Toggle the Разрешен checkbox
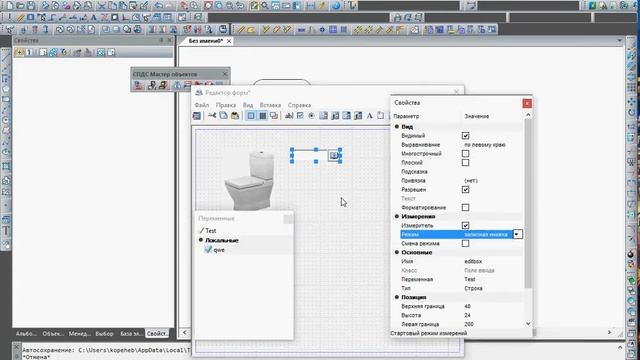640x360 pixels. (465, 189)
